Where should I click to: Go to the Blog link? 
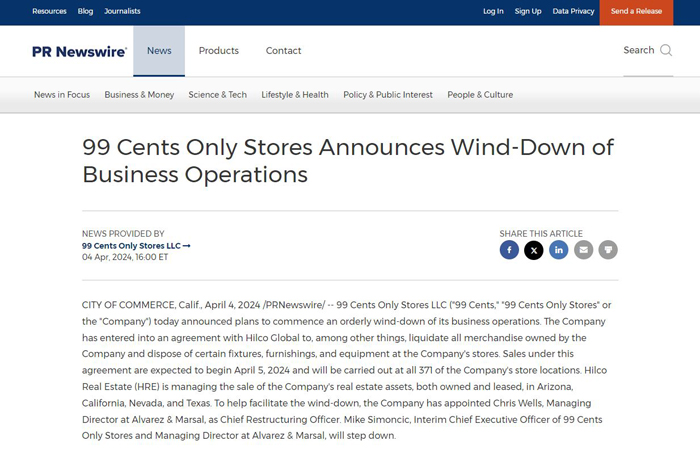point(85,11)
